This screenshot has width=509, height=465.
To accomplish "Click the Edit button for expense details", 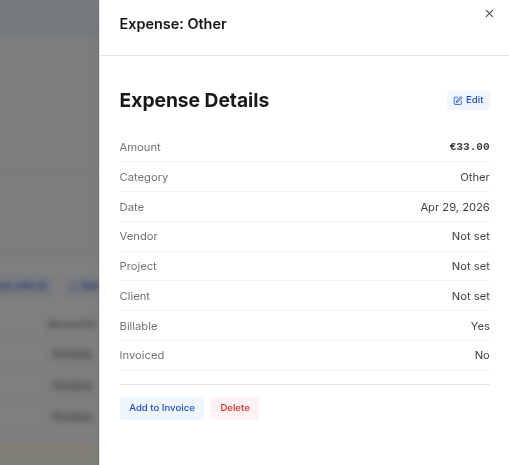I will tap(468, 100).
